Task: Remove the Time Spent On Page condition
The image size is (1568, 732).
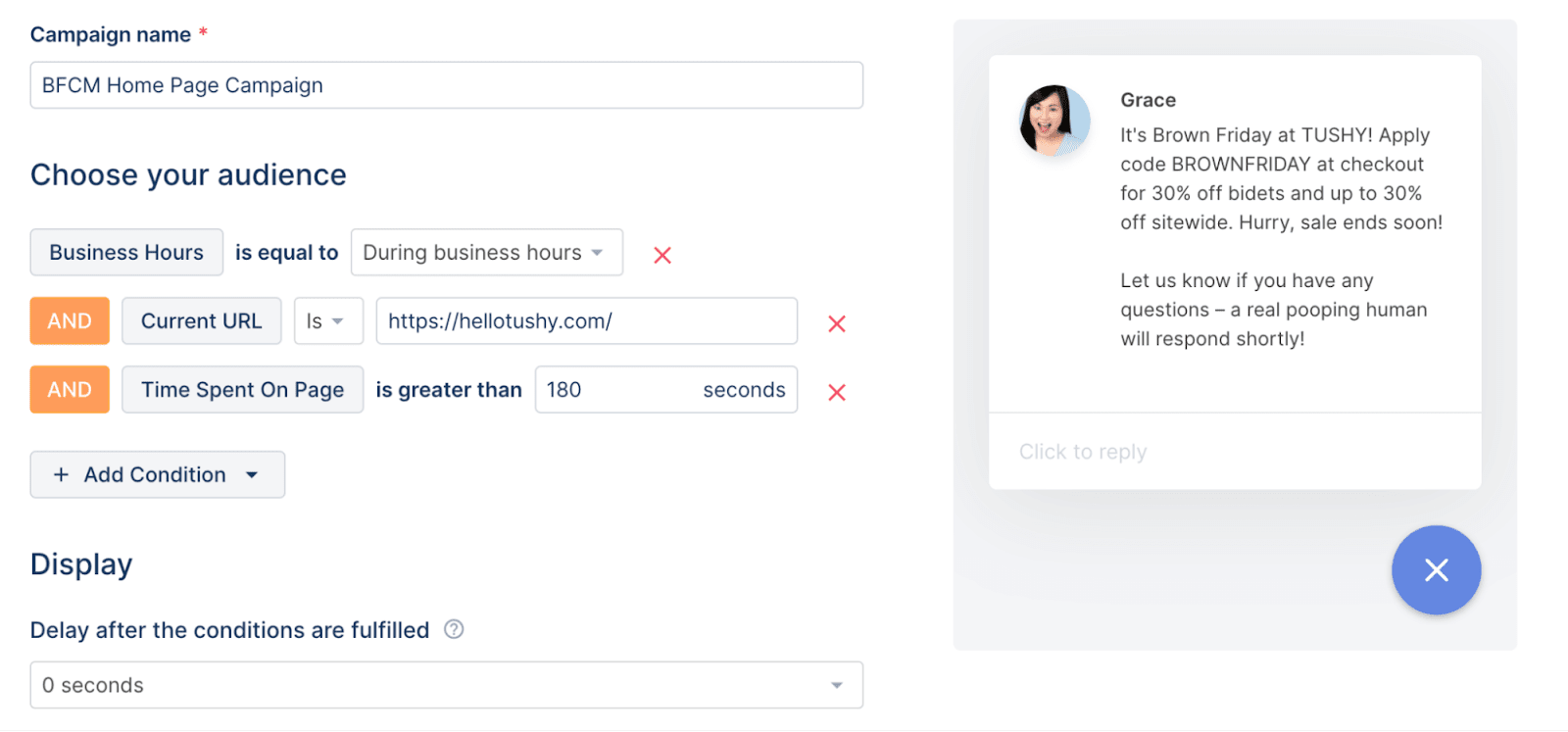Action: tap(837, 392)
